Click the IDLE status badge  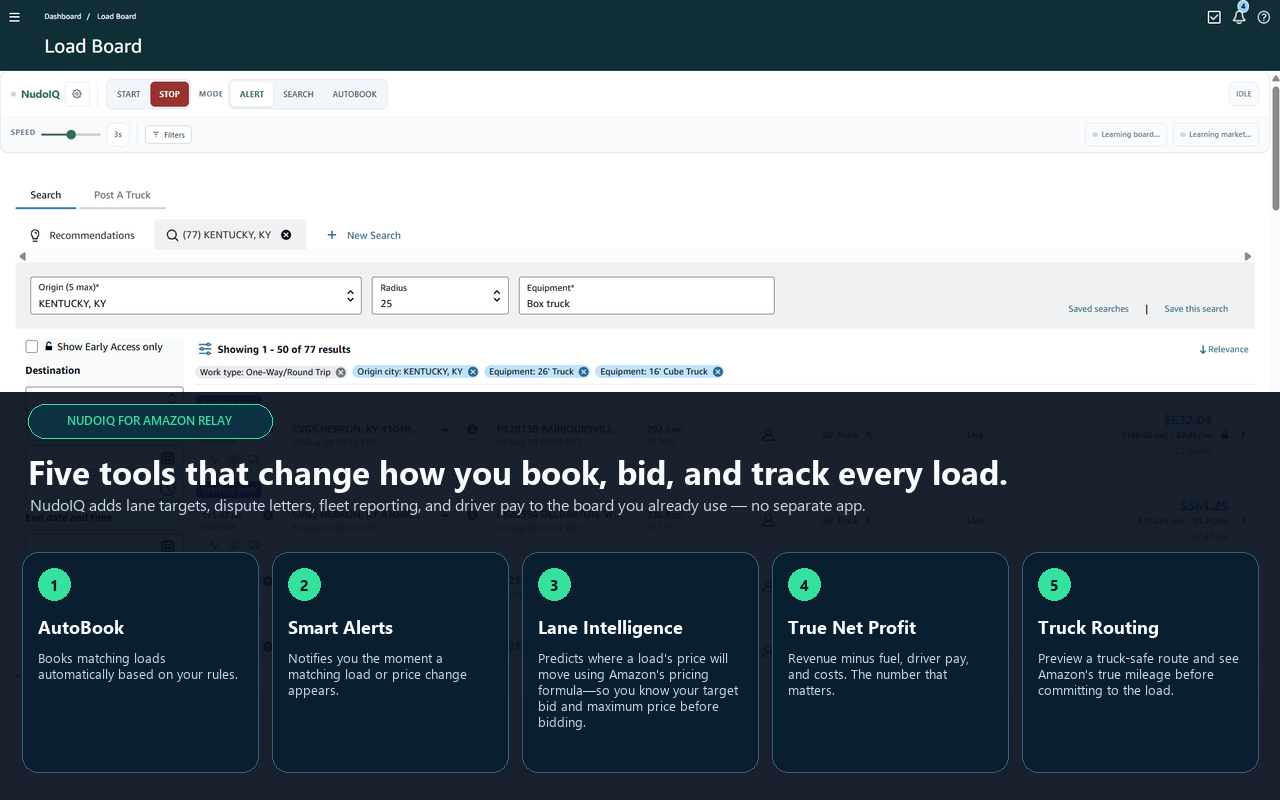(1244, 94)
